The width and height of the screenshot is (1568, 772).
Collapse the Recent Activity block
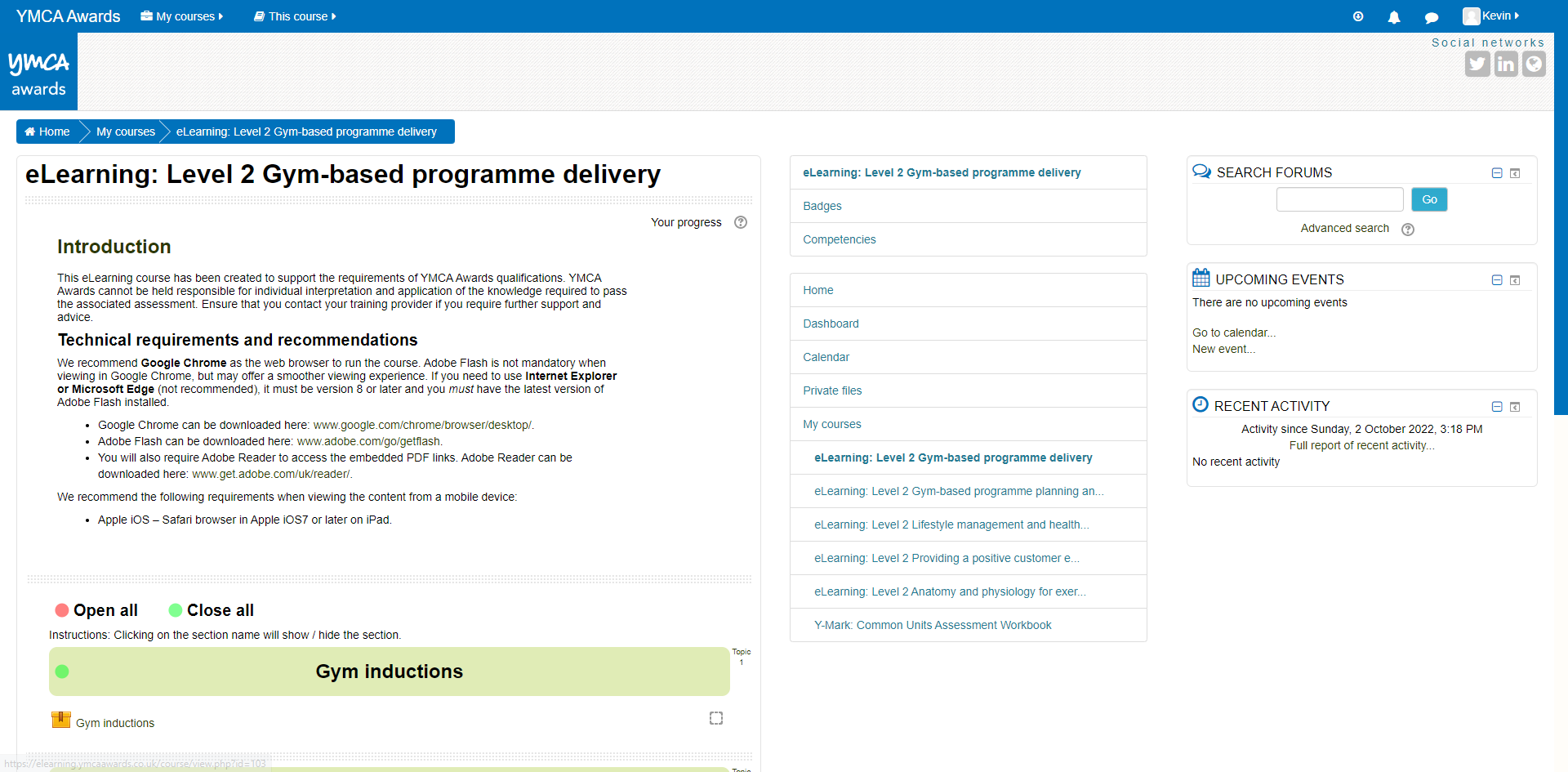click(x=1497, y=407)
